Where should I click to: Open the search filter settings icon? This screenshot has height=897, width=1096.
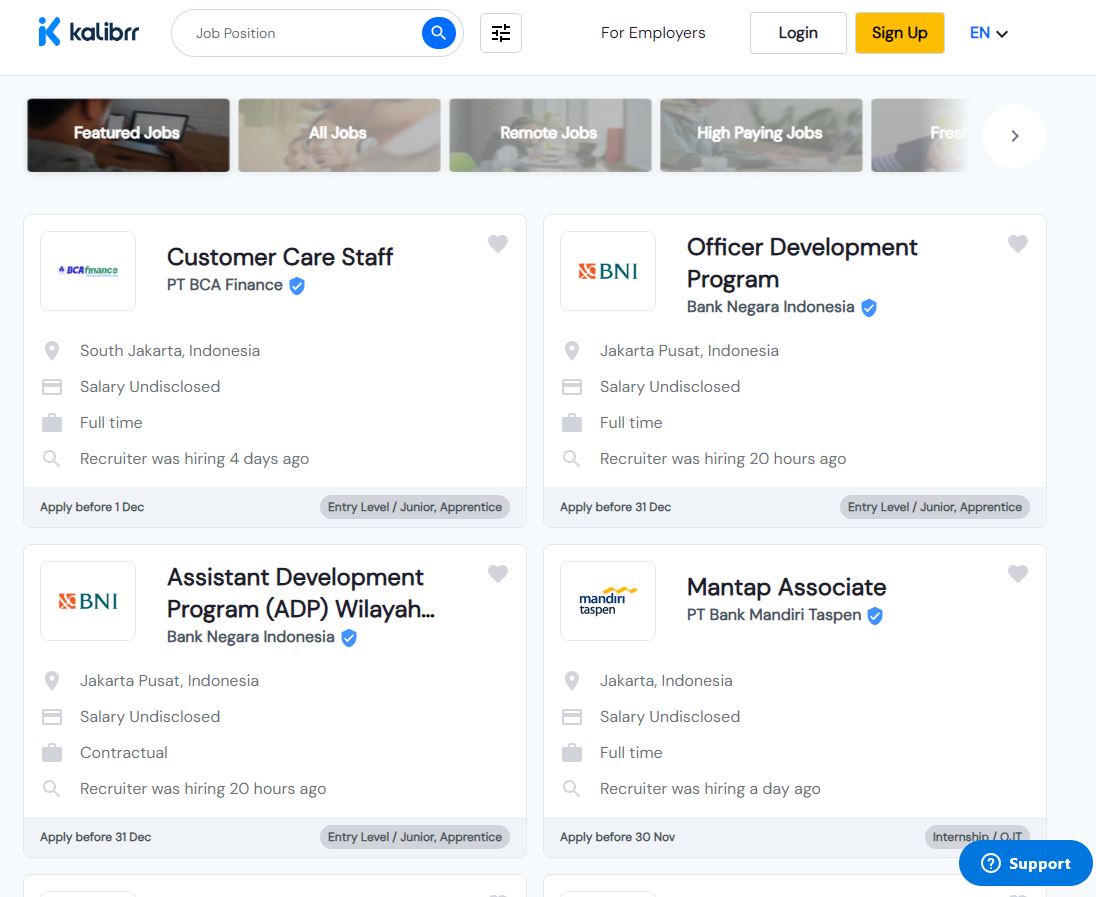tap(500, 33)
